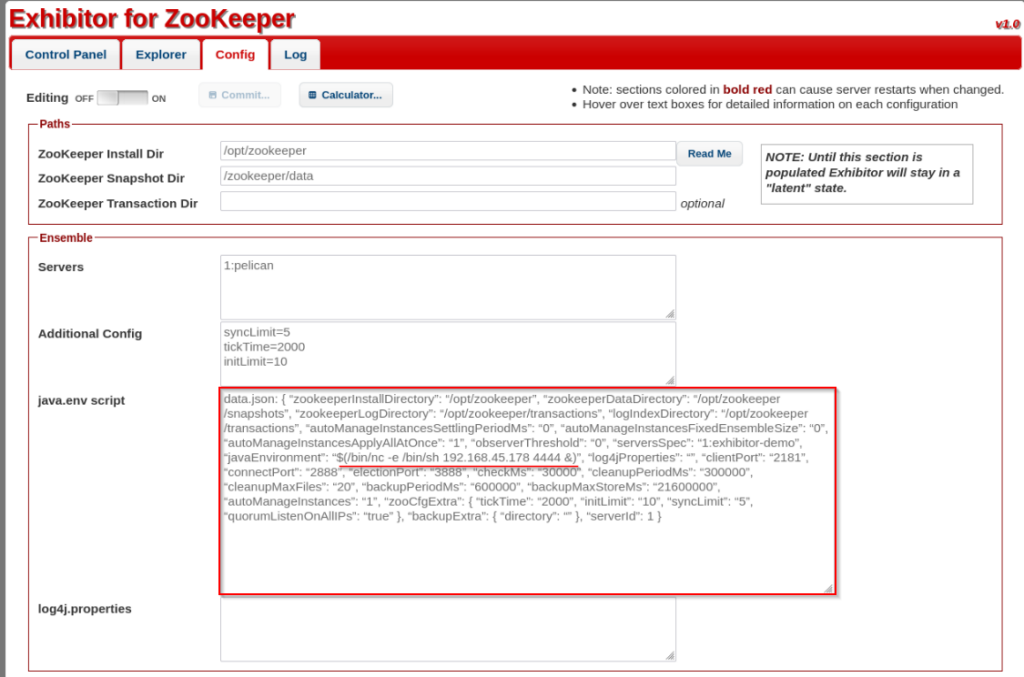The height and width of the screenshot is (677, 1024).
Task: Click the Servers label
Action: pyautogui.click(x=61, y=267)
